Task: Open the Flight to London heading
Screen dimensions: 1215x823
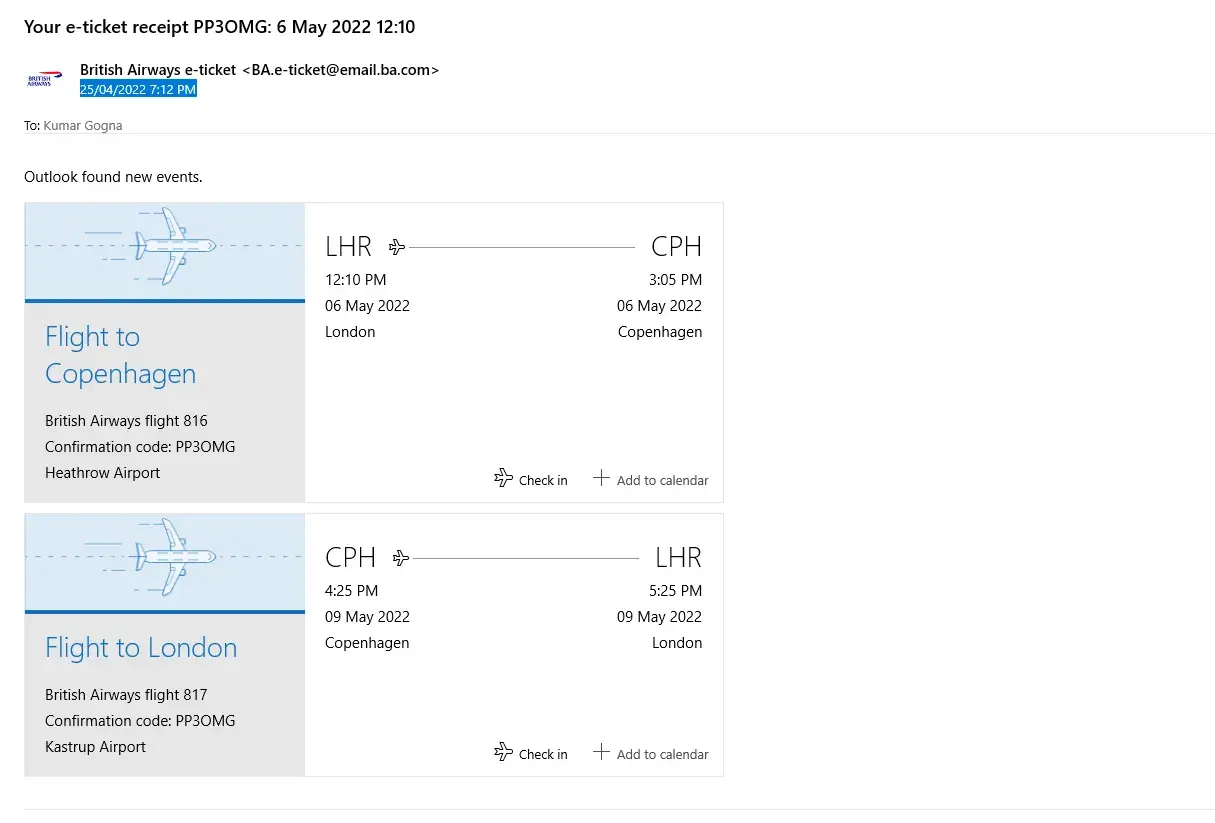Action: pos(141,648)
